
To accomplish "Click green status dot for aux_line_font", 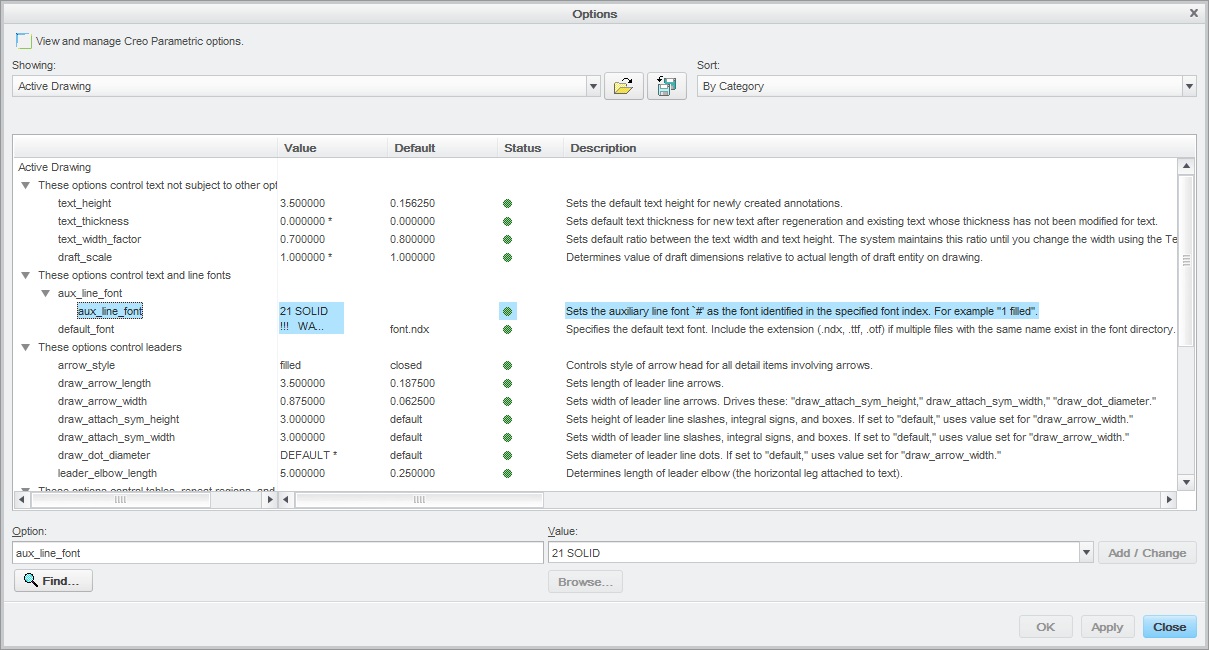I will [x=508, y=311].
